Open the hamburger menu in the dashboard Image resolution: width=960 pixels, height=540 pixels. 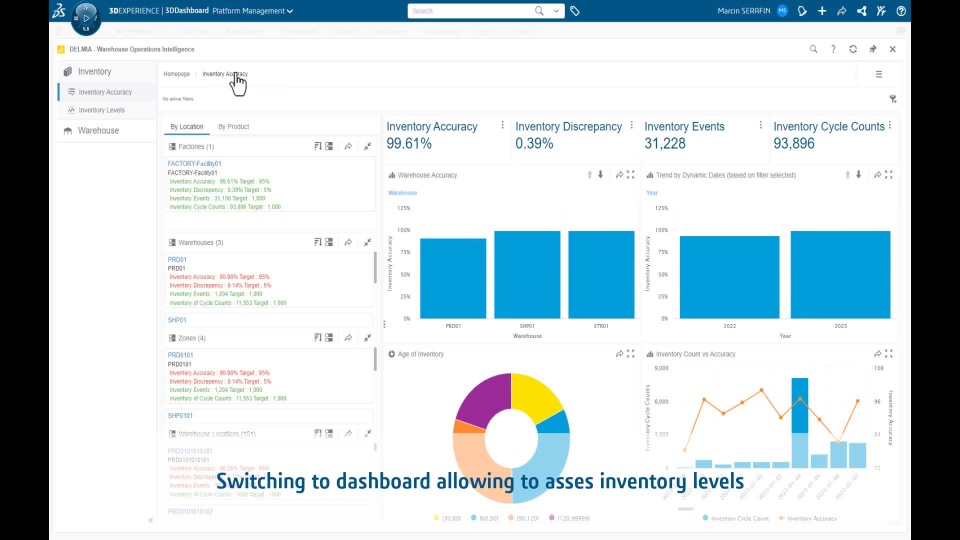tap(879, 74)
